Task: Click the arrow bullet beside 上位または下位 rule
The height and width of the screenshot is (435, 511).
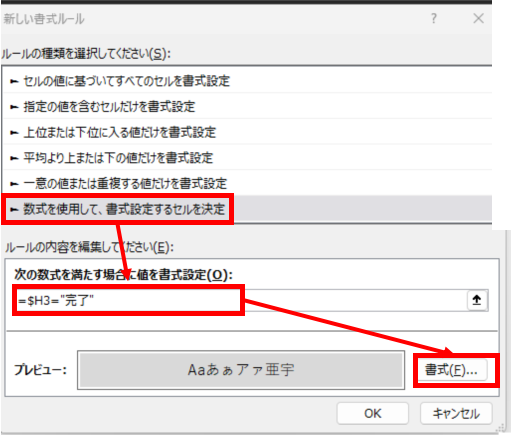Action: point(14,133)
